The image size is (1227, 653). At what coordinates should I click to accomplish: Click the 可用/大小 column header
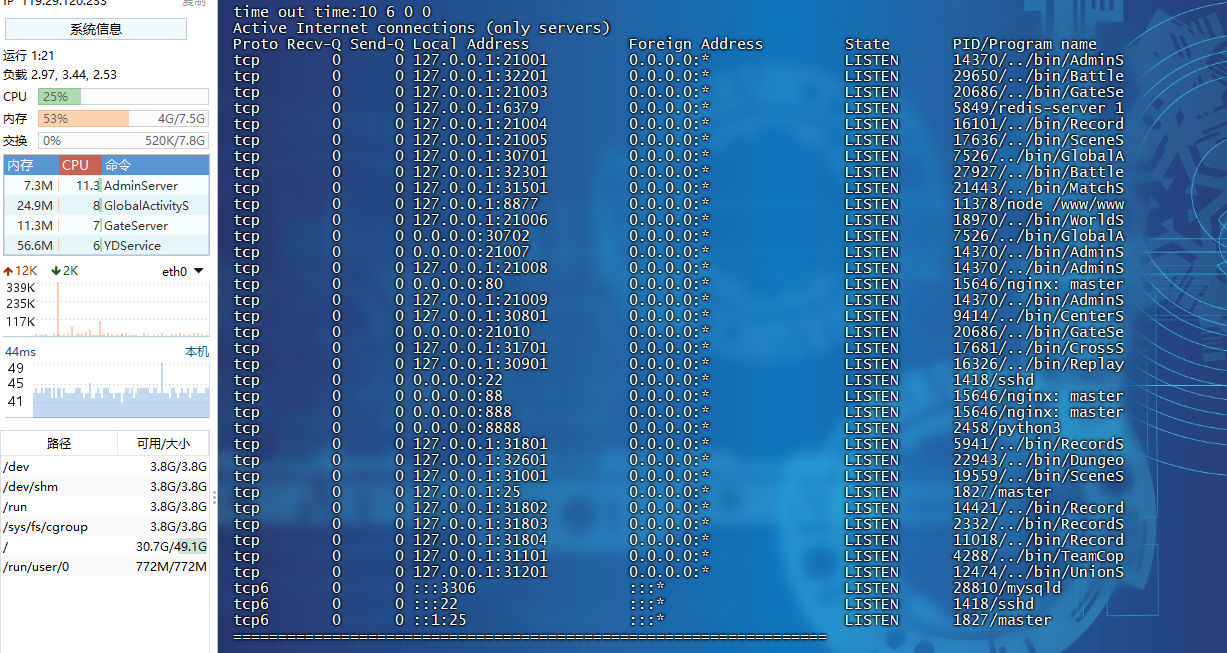(163, 443)
